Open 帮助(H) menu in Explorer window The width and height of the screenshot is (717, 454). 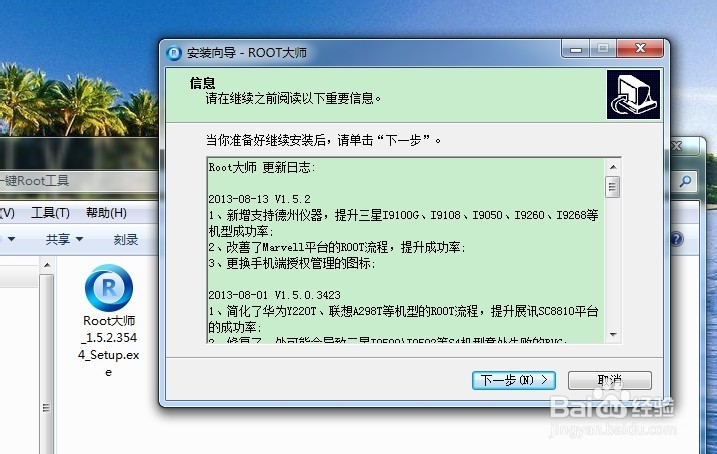pos(106,213)
